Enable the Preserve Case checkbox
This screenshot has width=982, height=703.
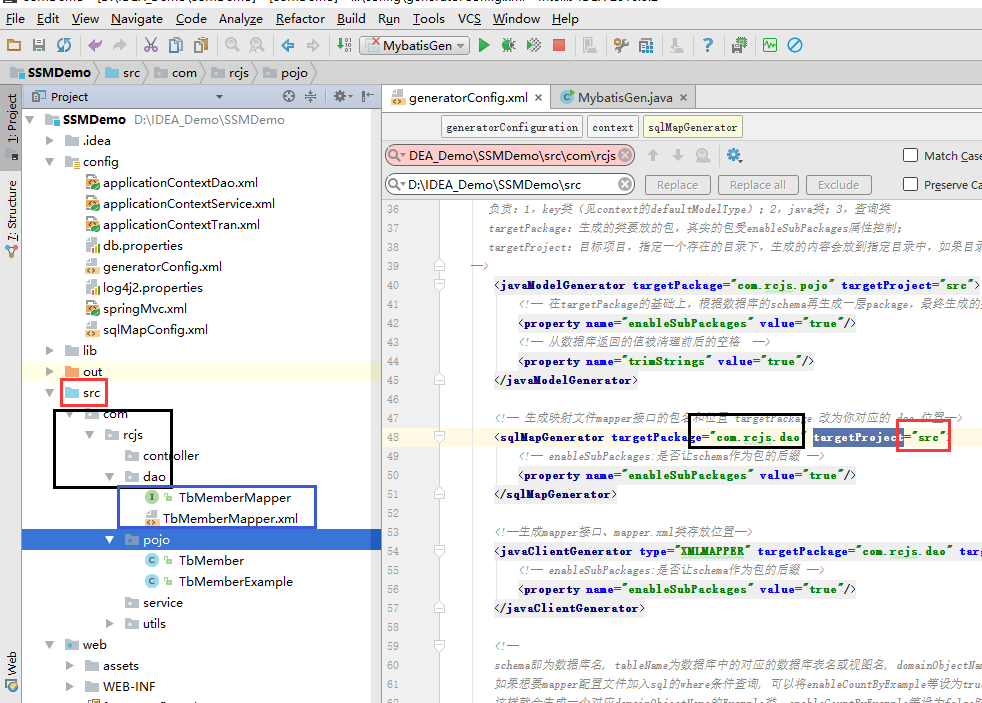[911, 184]
